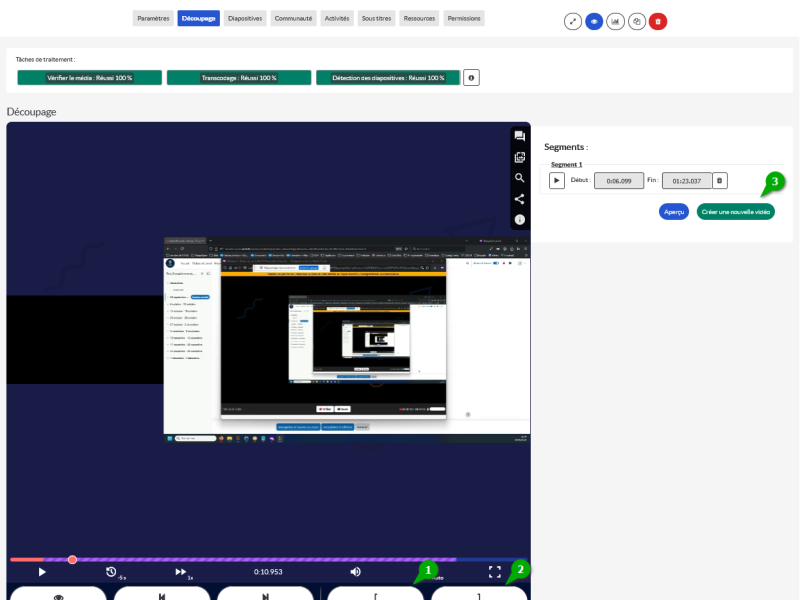Click the info icon in player sidebar
Screen dimensions: 800x600
519,220
